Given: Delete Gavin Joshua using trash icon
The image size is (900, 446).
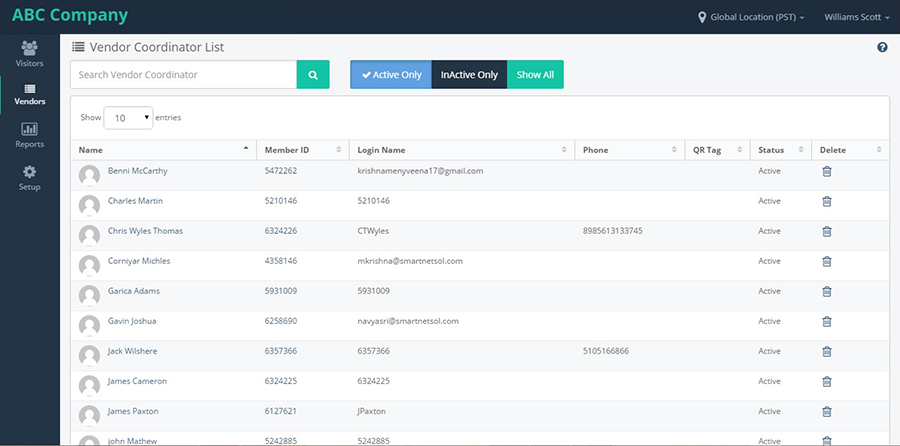Looking at the screenshot, I should click(827, 321).
